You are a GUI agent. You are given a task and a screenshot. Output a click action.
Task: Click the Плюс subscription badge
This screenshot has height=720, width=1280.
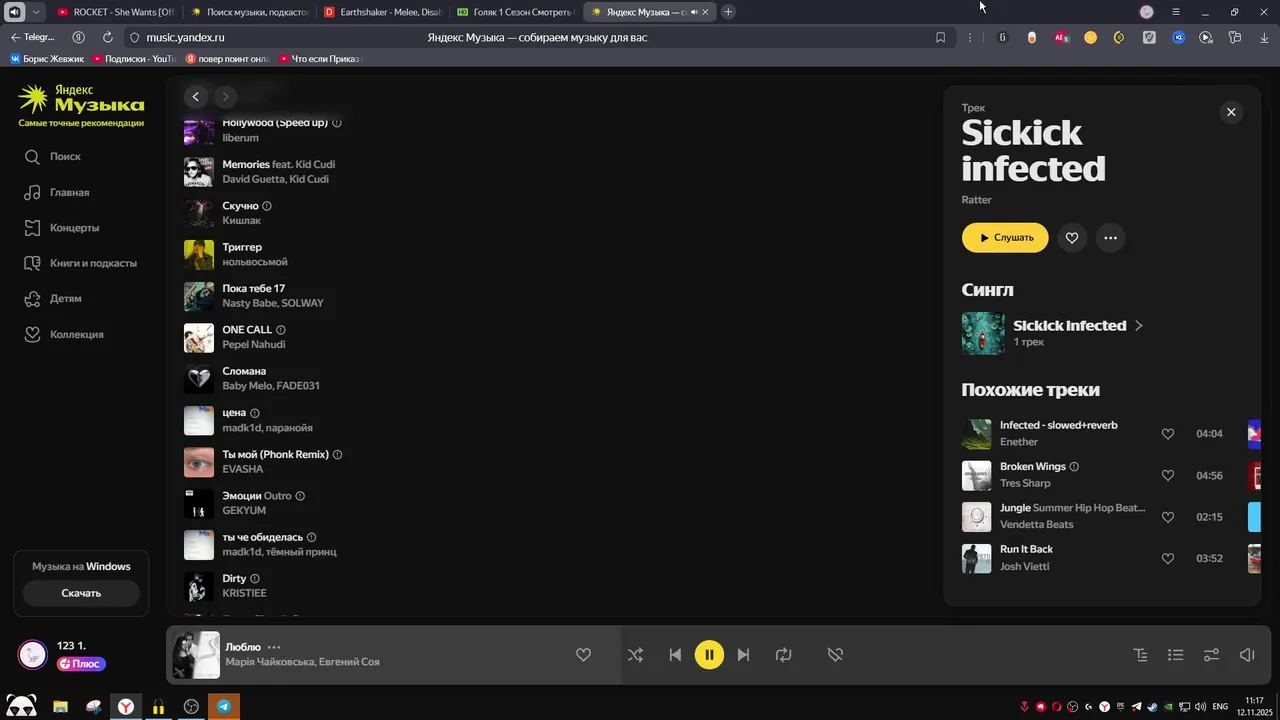[x=81, y=664]
